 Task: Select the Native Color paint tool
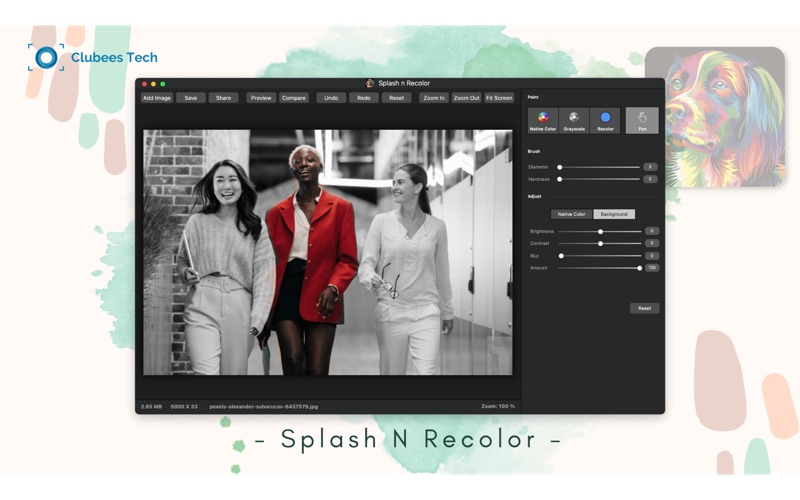coord(543,120)
